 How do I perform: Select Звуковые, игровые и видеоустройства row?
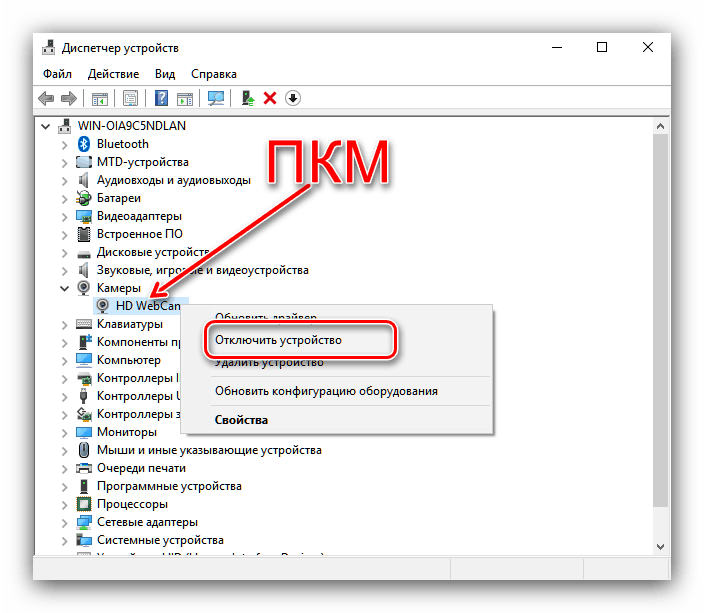tap(202, 270)
